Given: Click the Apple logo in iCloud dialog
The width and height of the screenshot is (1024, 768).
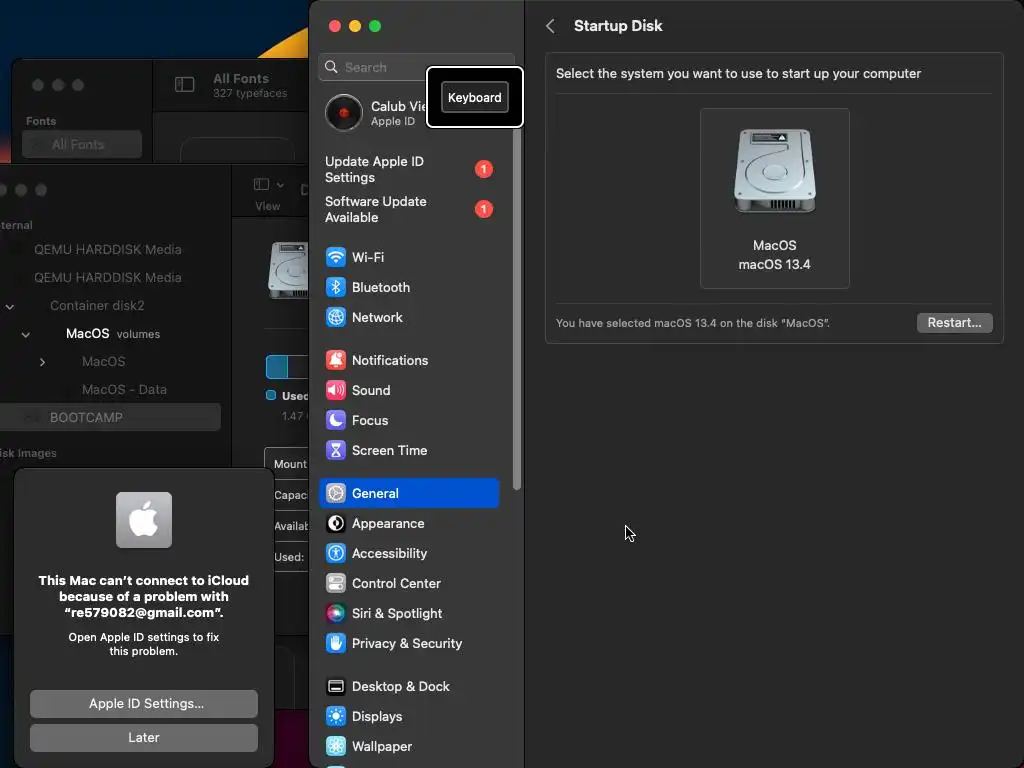Looking at the screenshot, I should [x=144, y=520].
